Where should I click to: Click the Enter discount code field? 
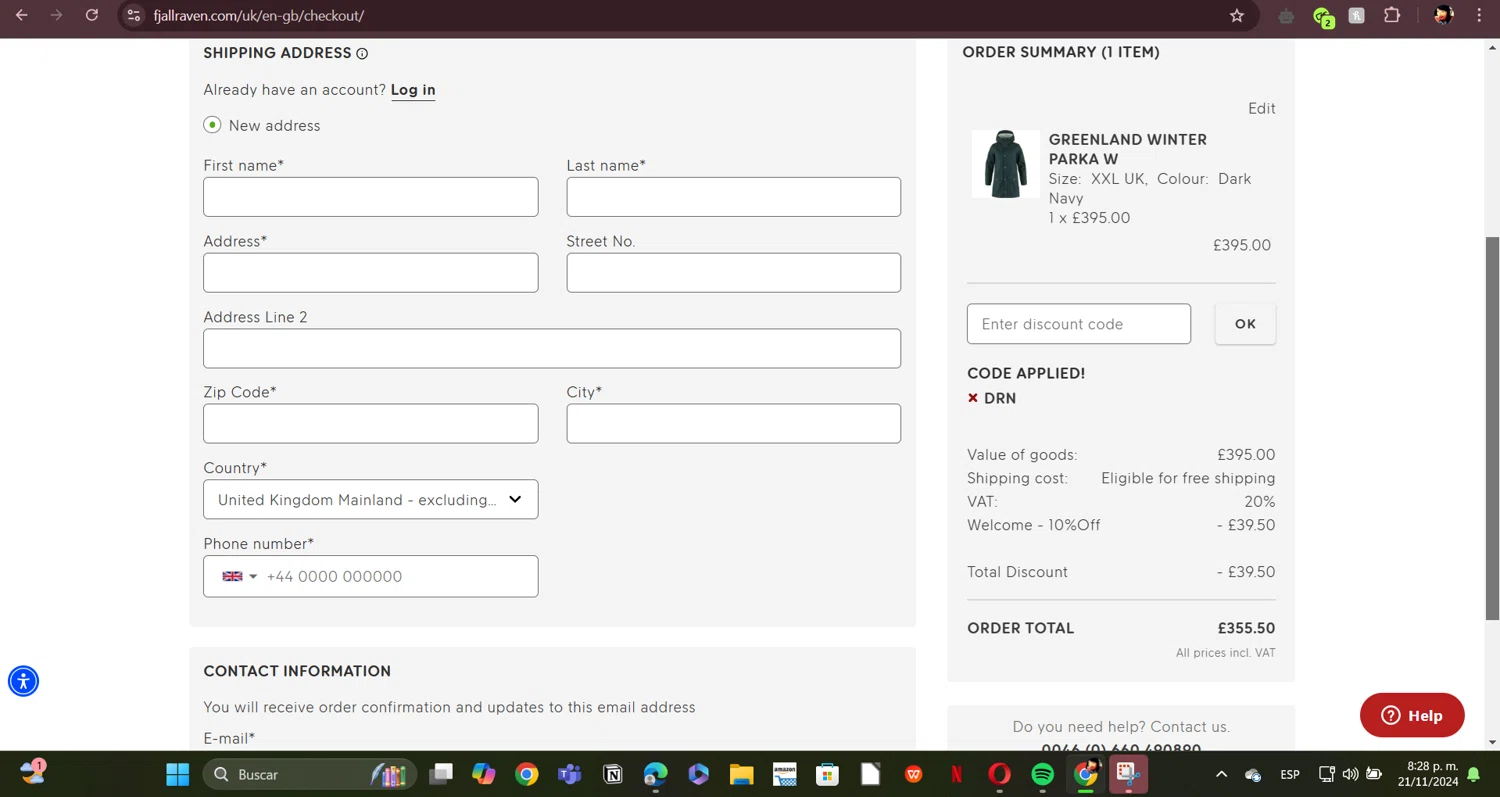(x=1079, y=324)
